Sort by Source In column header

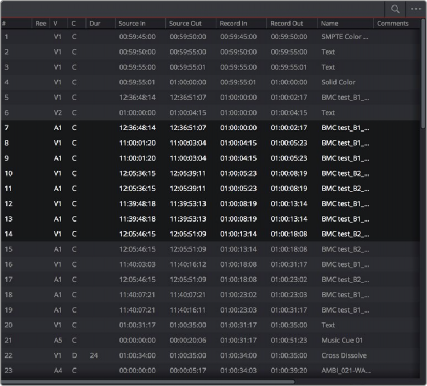[x=132, y=24]
